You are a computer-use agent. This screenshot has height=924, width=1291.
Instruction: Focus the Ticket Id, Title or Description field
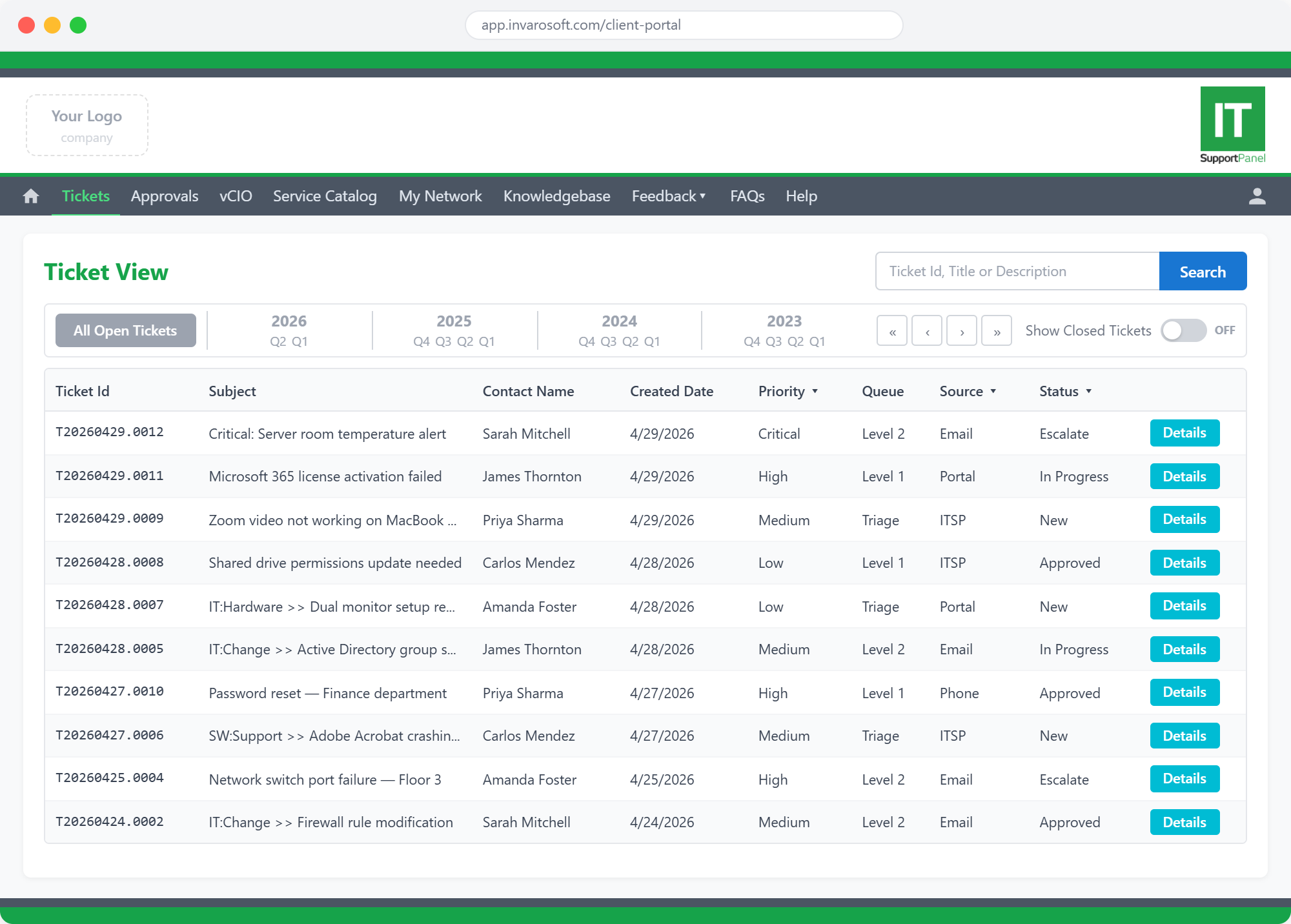pyautogui.click(x=1017, y=272)
